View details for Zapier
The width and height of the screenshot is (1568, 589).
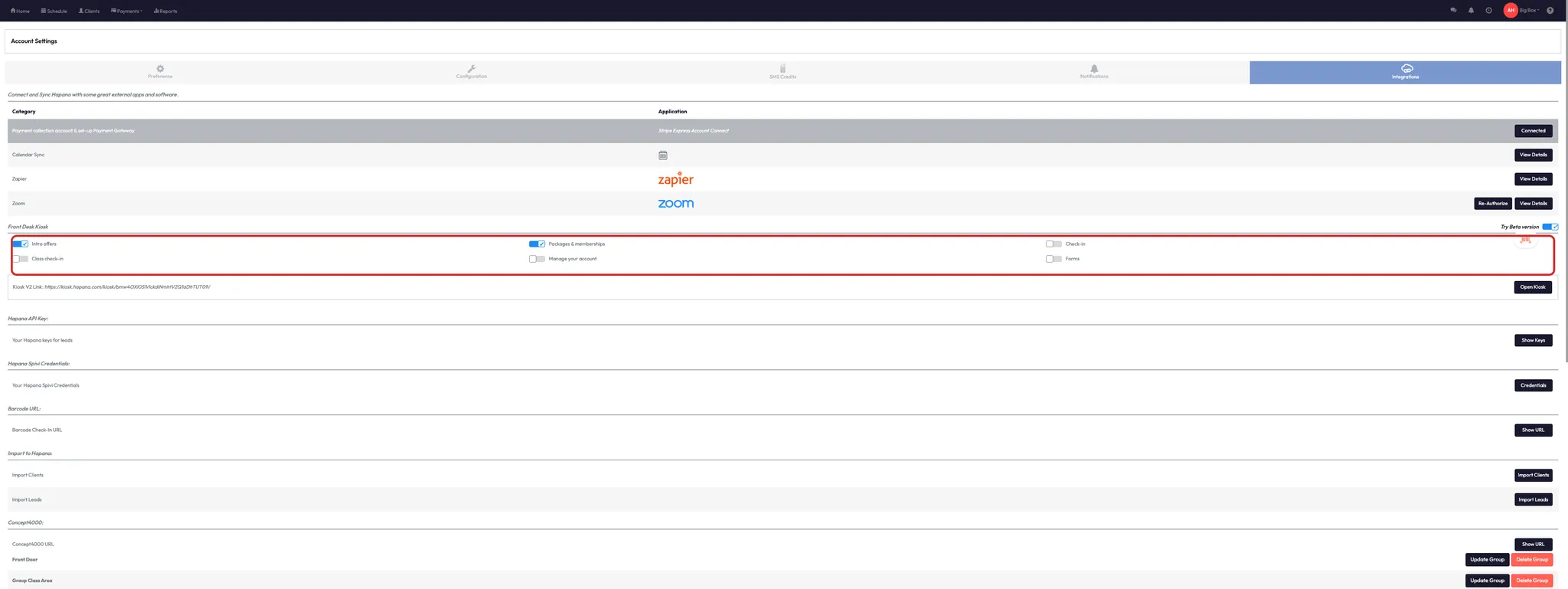point(1534,179)
